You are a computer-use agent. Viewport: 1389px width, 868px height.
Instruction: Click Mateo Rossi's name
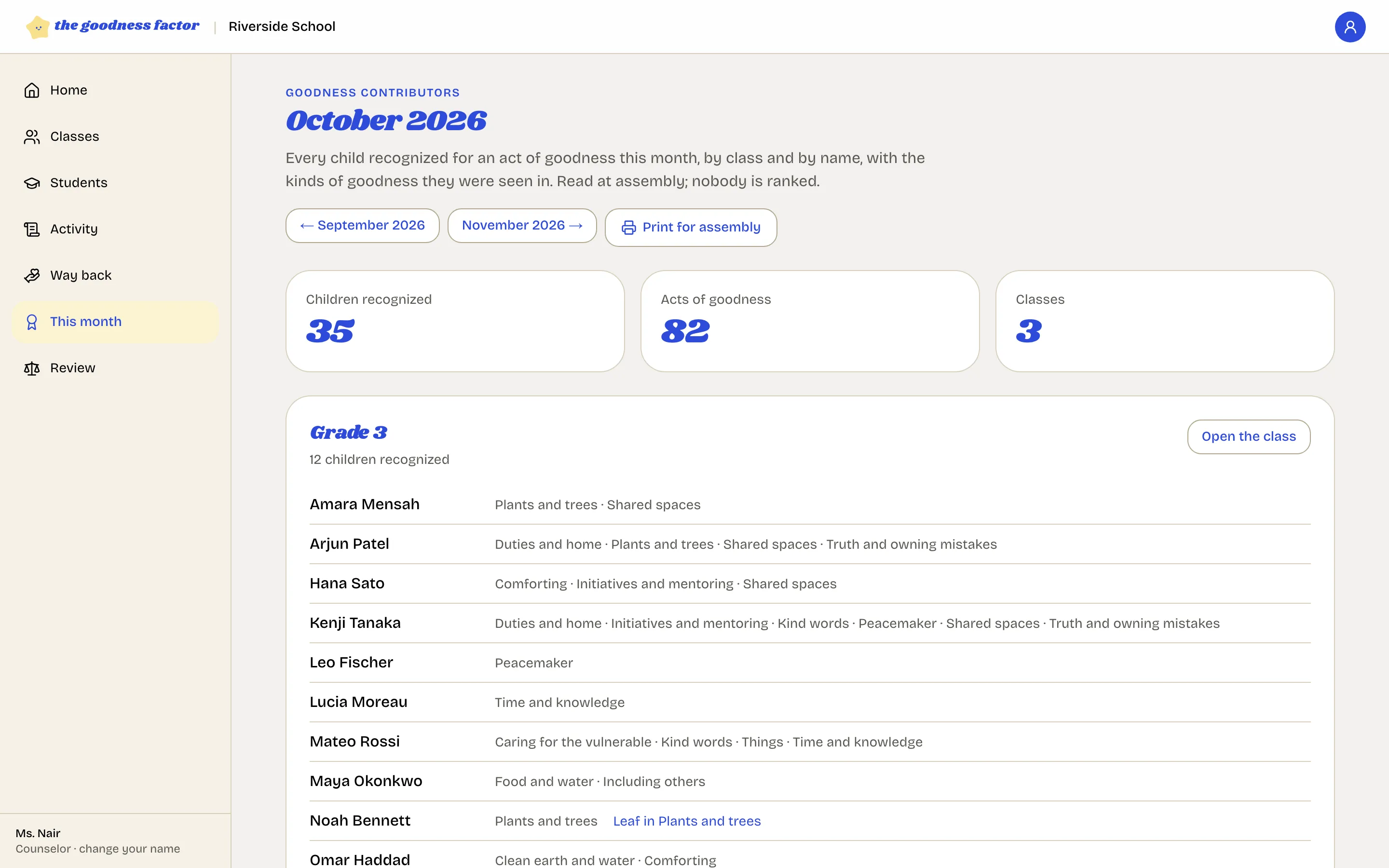pos(354,742)
